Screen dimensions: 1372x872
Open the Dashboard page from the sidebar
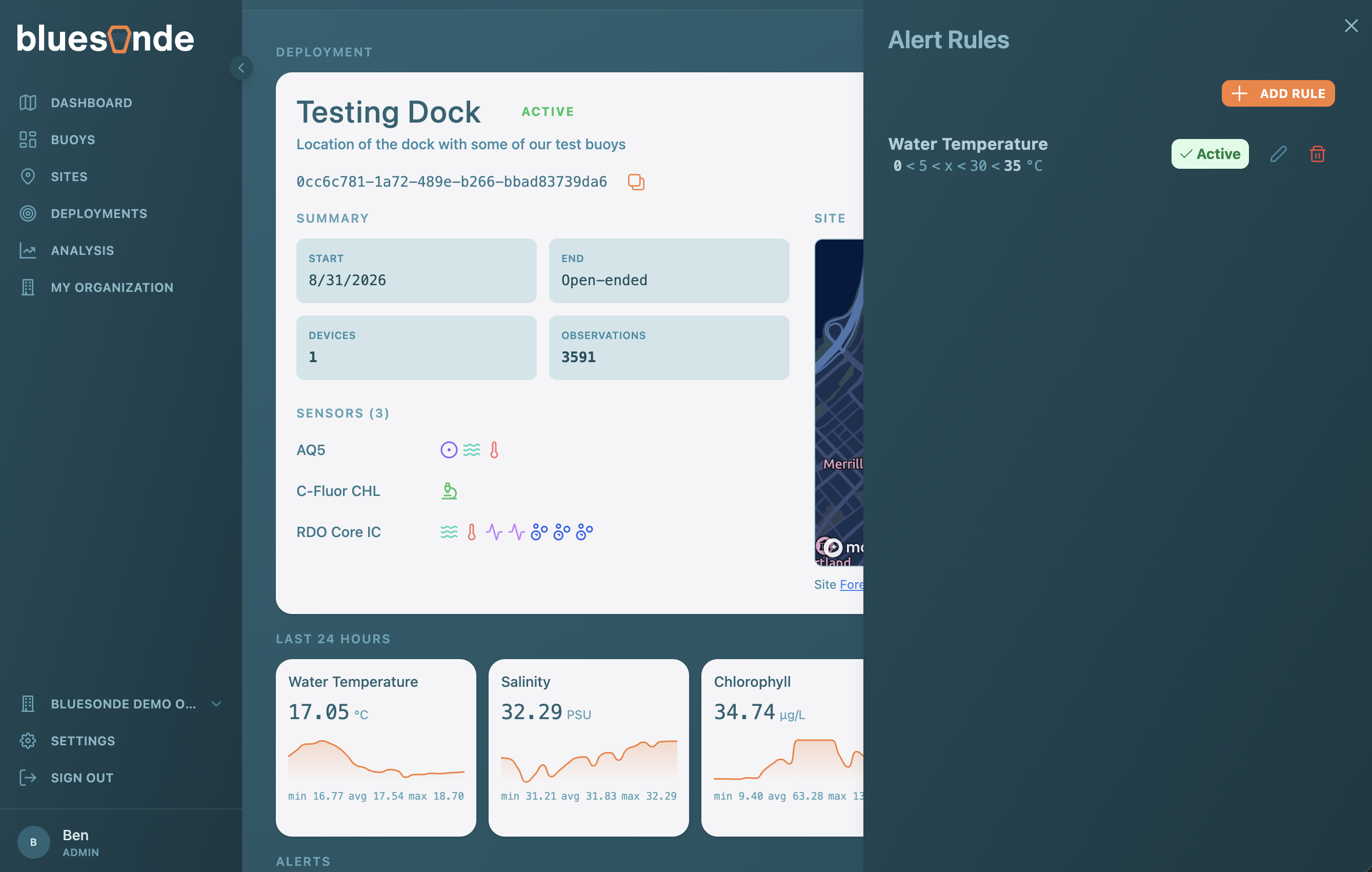(x=75, y=103)
